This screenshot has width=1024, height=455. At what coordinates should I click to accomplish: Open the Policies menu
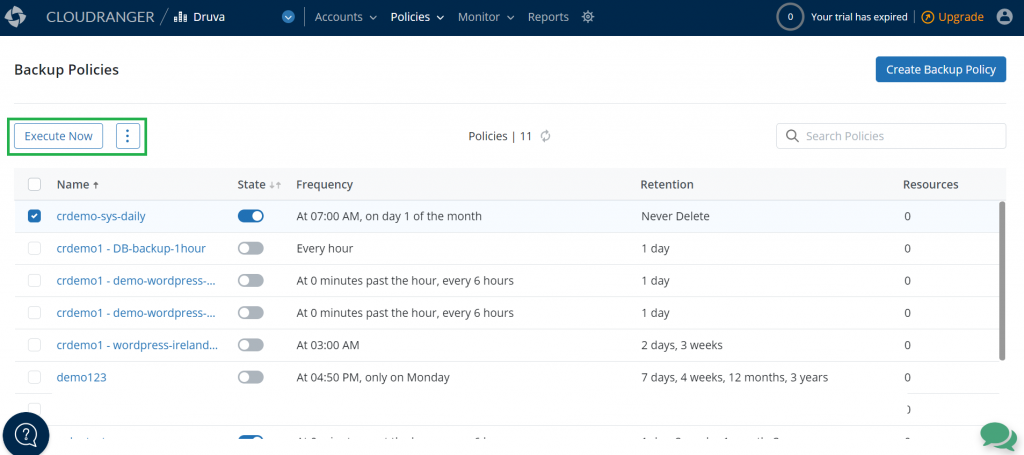(x=417, y=18)
